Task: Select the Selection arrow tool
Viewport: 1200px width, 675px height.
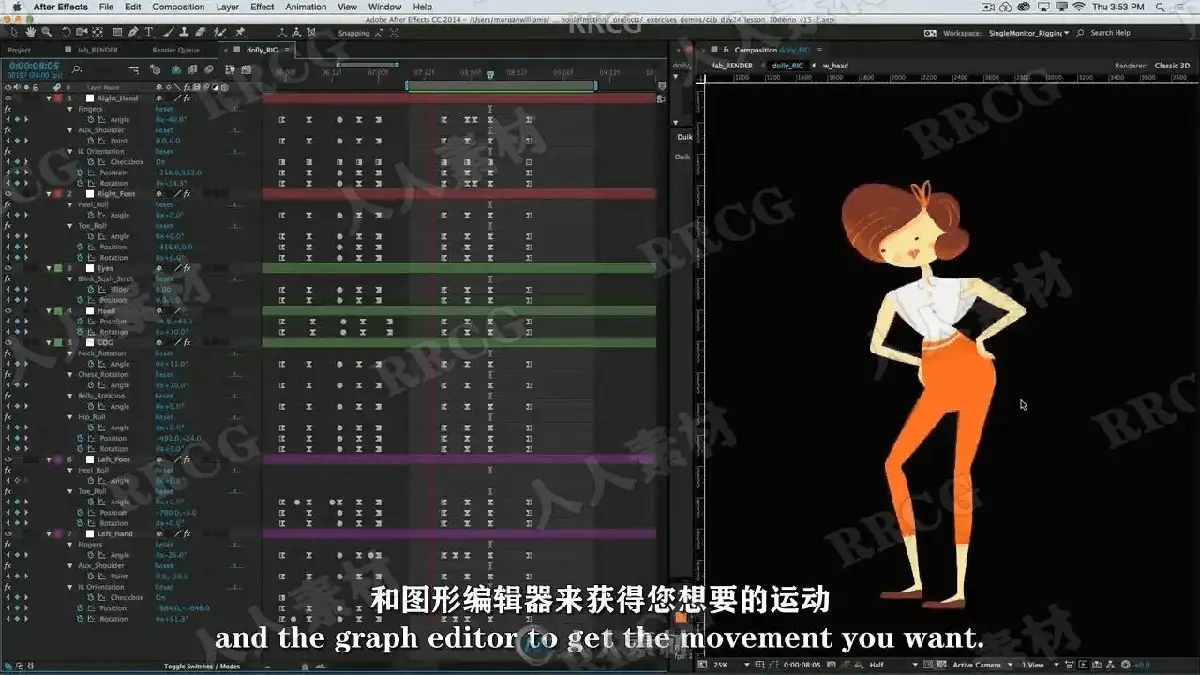Action: 14,33
